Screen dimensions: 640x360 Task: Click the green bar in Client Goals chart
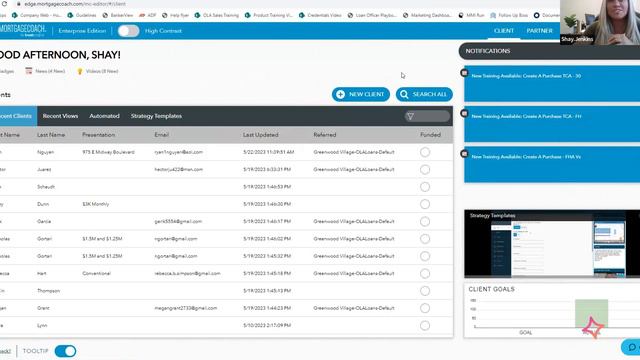coord(591,313)
